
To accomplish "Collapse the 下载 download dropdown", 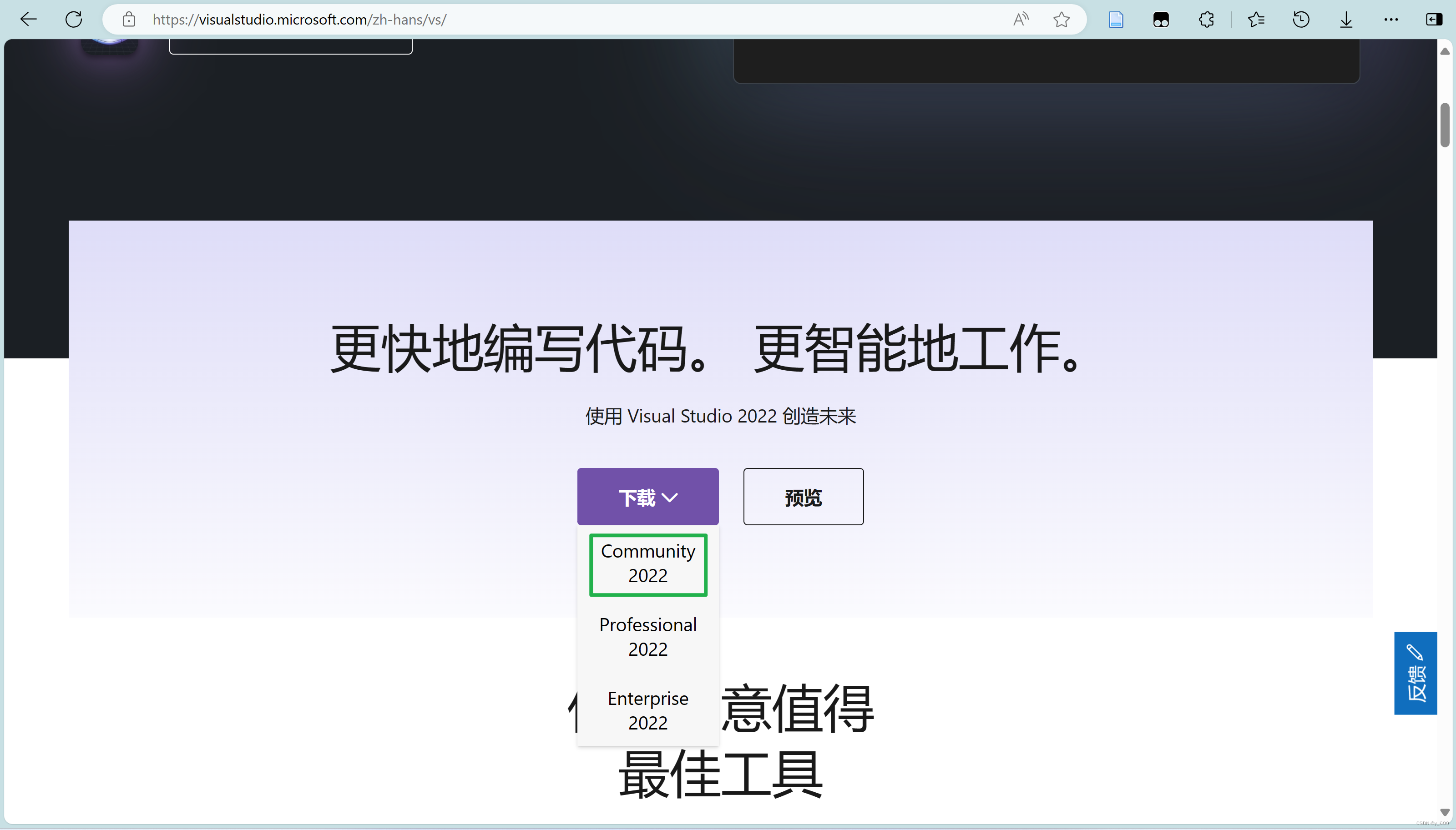I will pos(648,497).
